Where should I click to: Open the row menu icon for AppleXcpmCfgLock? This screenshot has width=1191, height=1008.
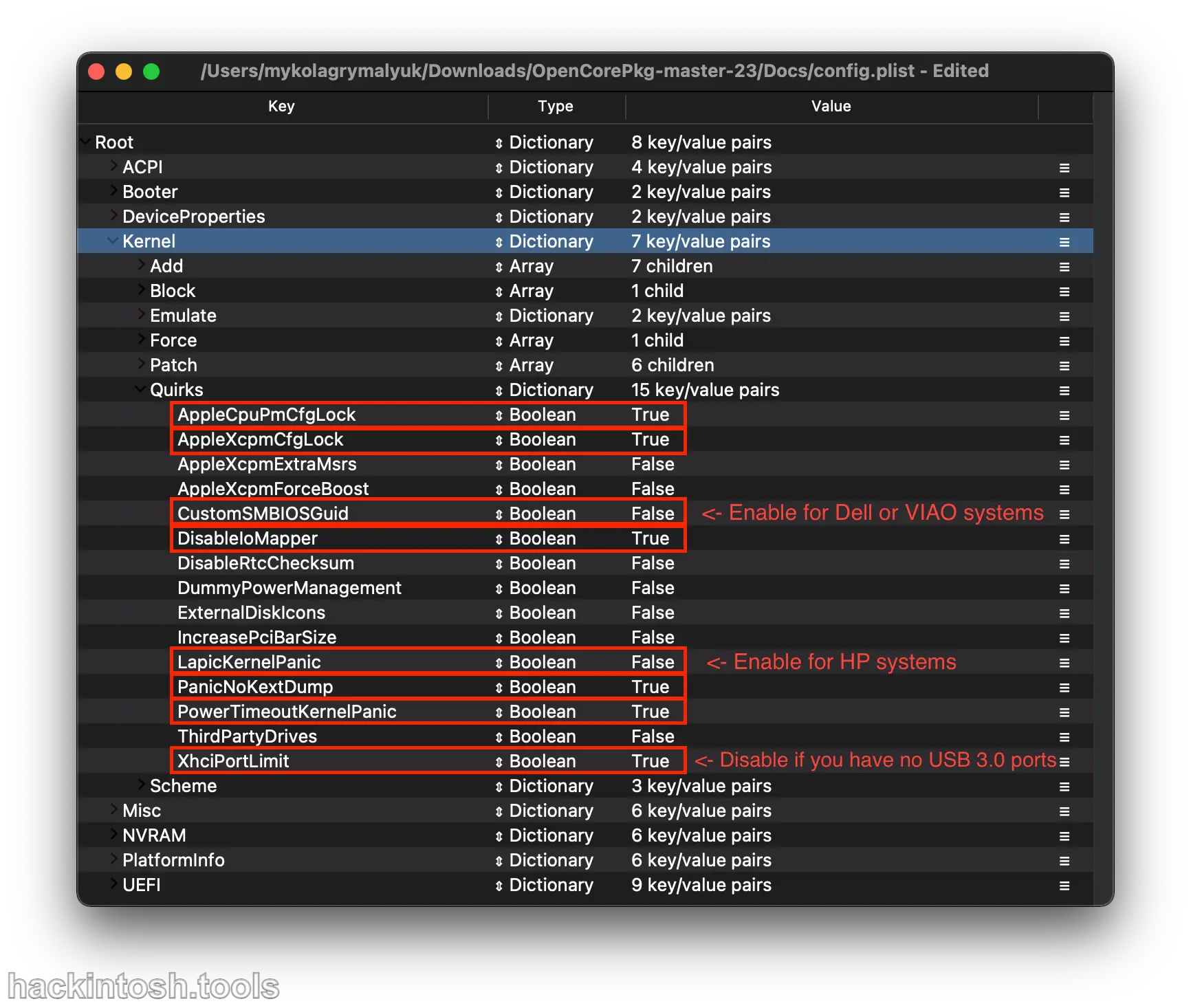pos(1064,440)
